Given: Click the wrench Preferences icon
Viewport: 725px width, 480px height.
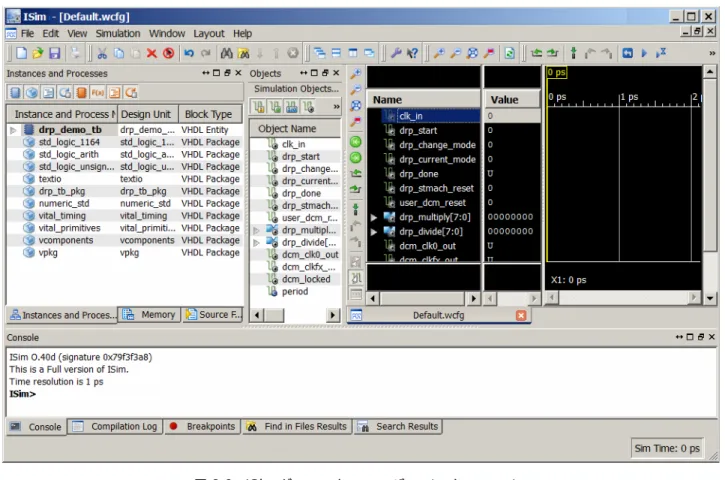Looking at the screenshot, I should click(396, 53).
